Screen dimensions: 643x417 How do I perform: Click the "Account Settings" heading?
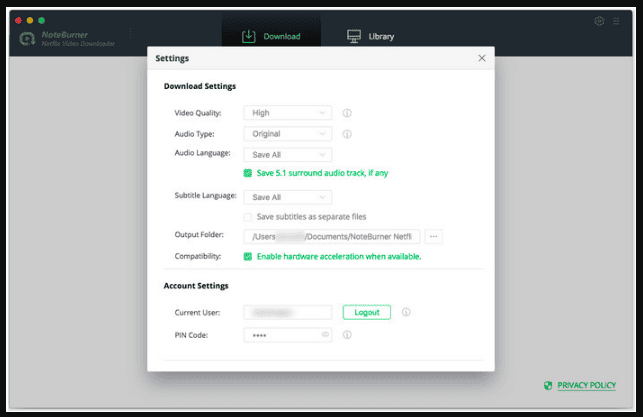pyautogui.click(x=196, y=286)
